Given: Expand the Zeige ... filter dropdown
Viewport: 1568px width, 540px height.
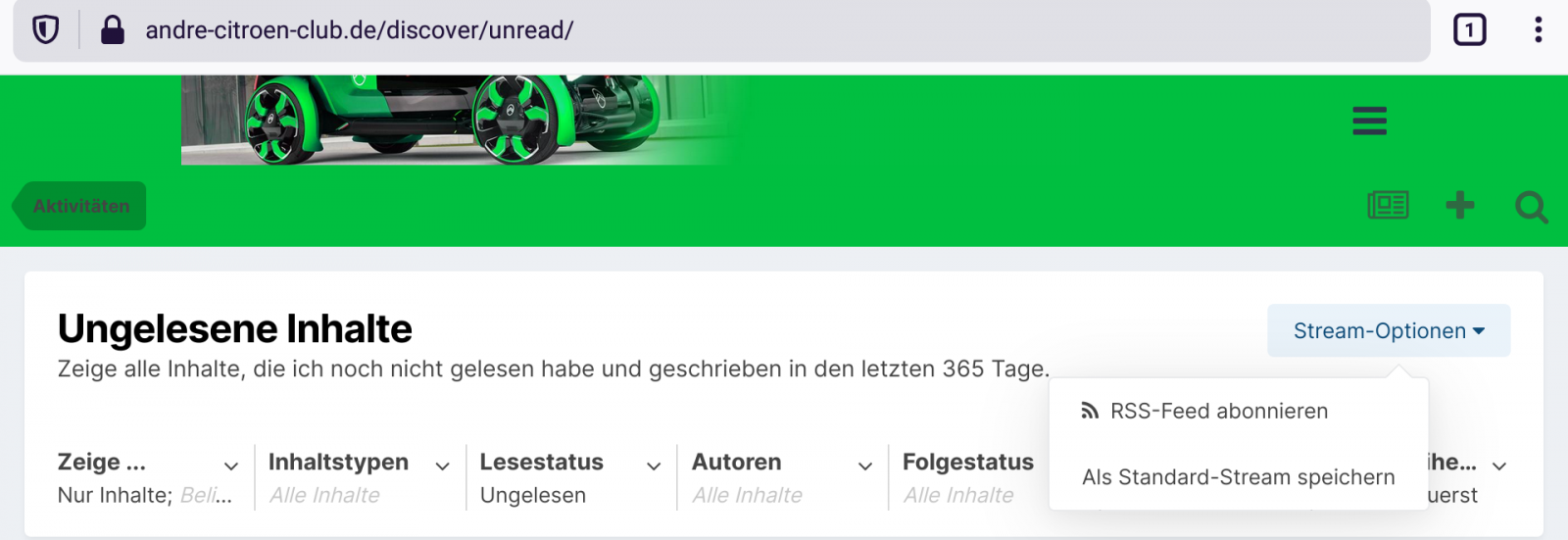Looking at the screenshot, I should pyautogui.click(x=148, y=477).
